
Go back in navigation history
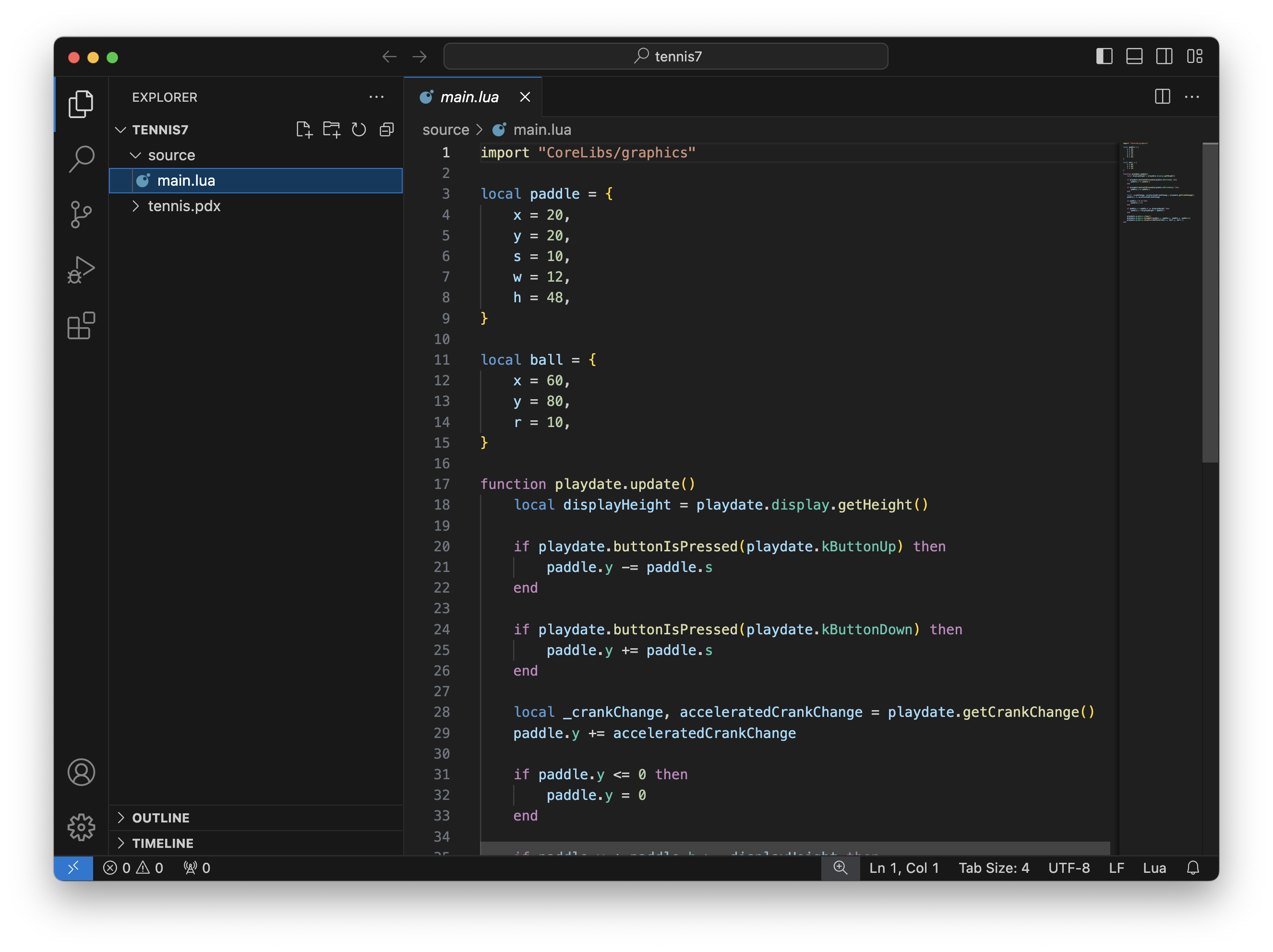click(390, 56)
